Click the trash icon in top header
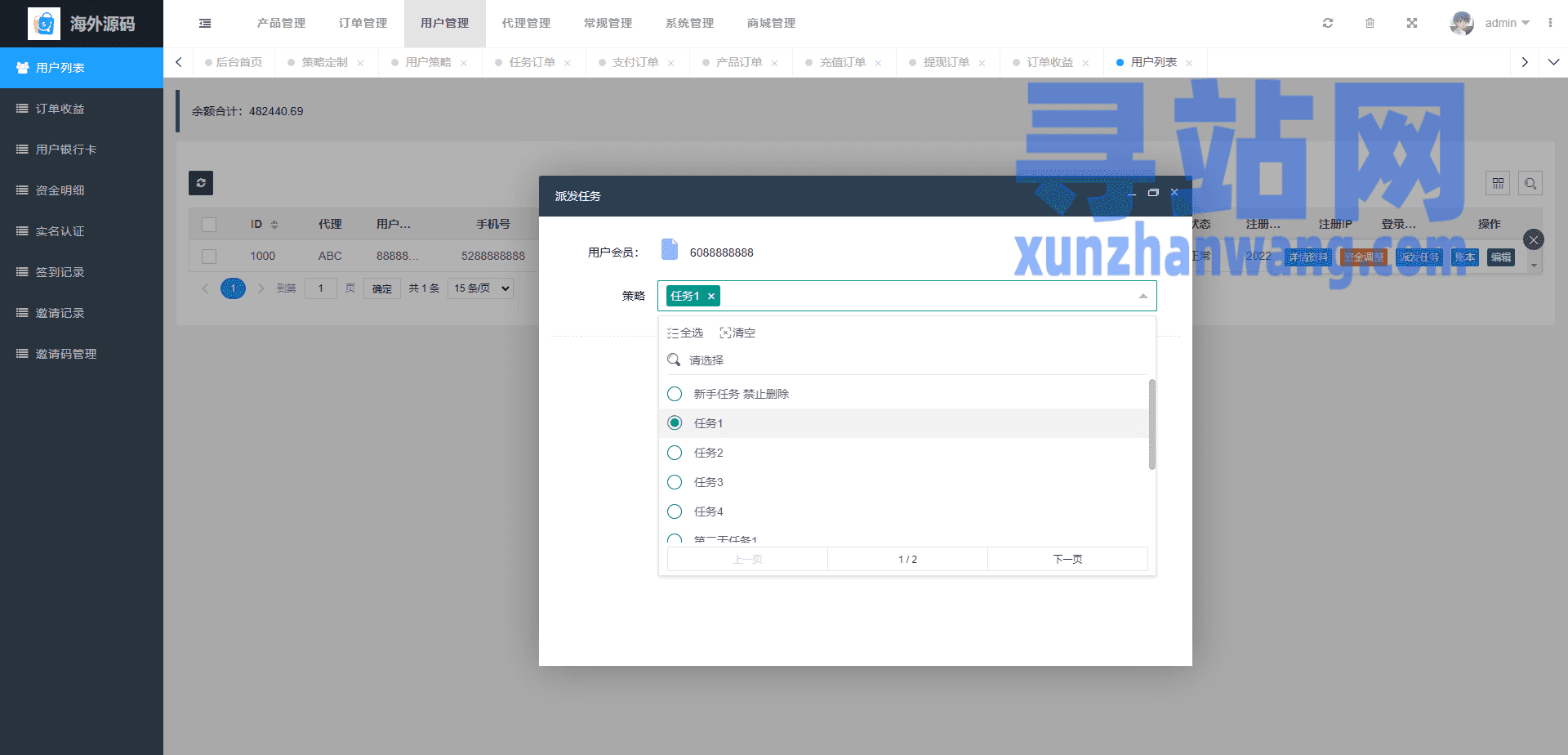Viewport: 1568px width, 755px height. coord(1370,23)
